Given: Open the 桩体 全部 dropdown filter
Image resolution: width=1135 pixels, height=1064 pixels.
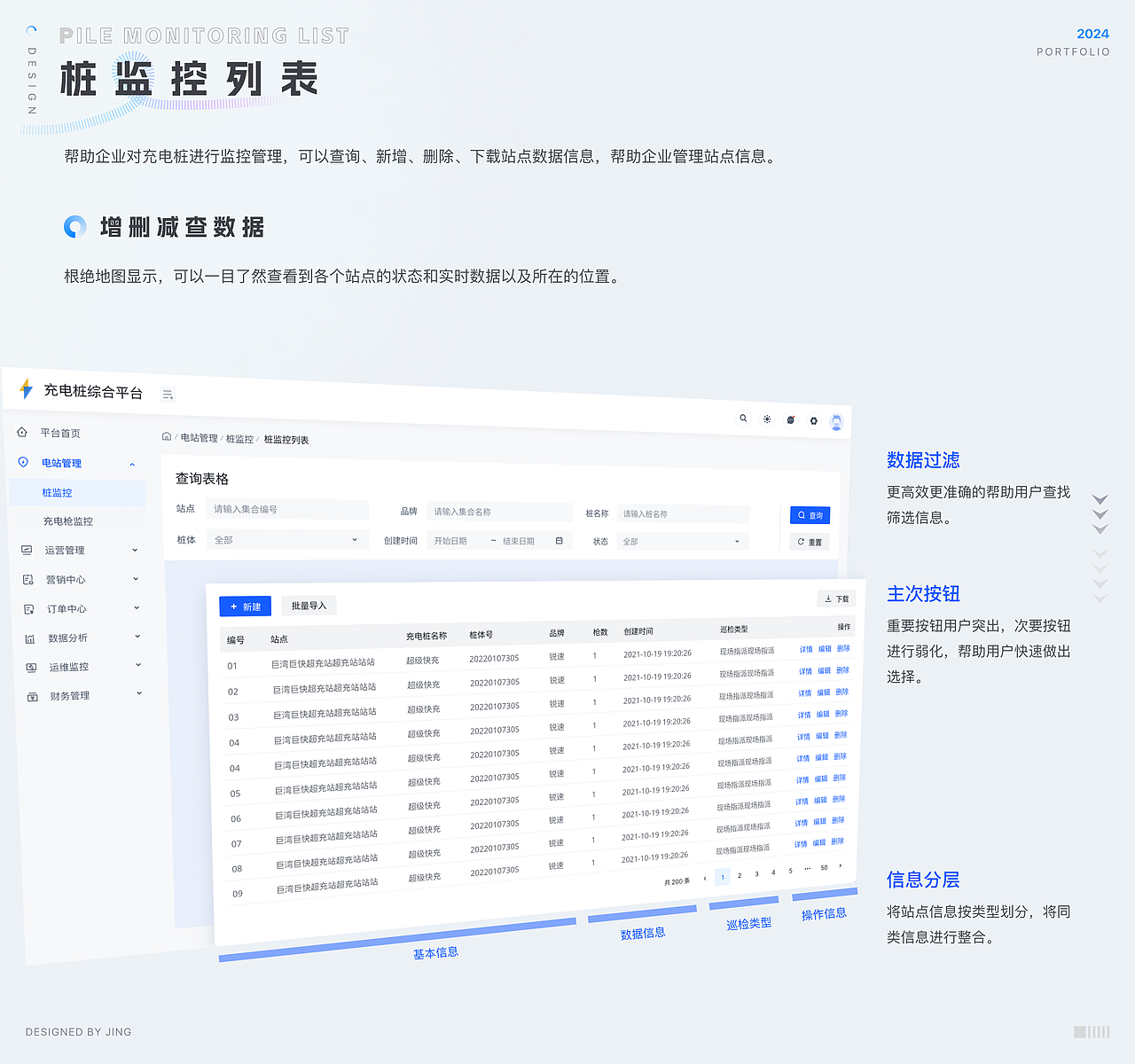Looking at the screenshot, I should [x=286, y=539].
